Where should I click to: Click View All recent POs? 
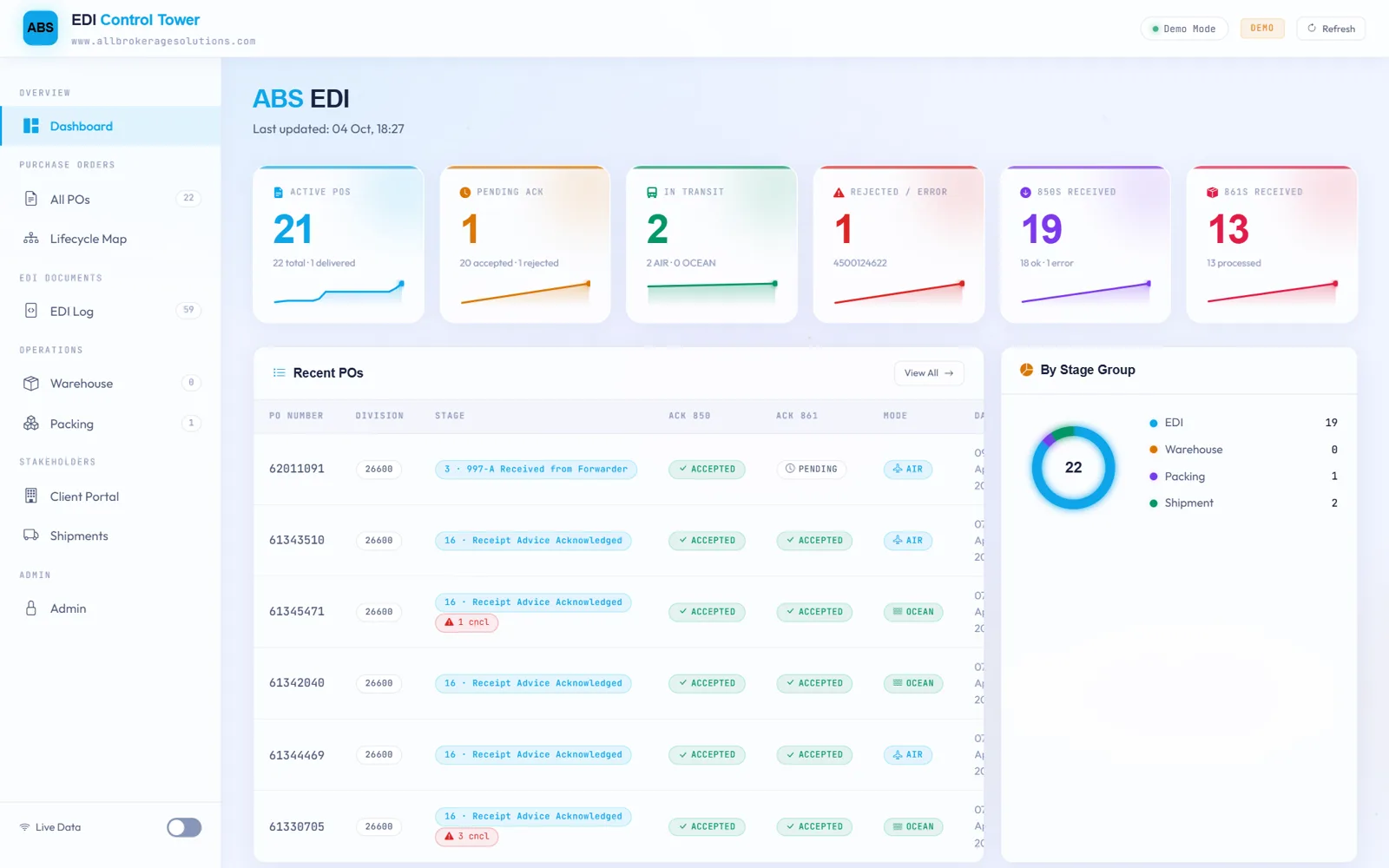coord(928,373)
